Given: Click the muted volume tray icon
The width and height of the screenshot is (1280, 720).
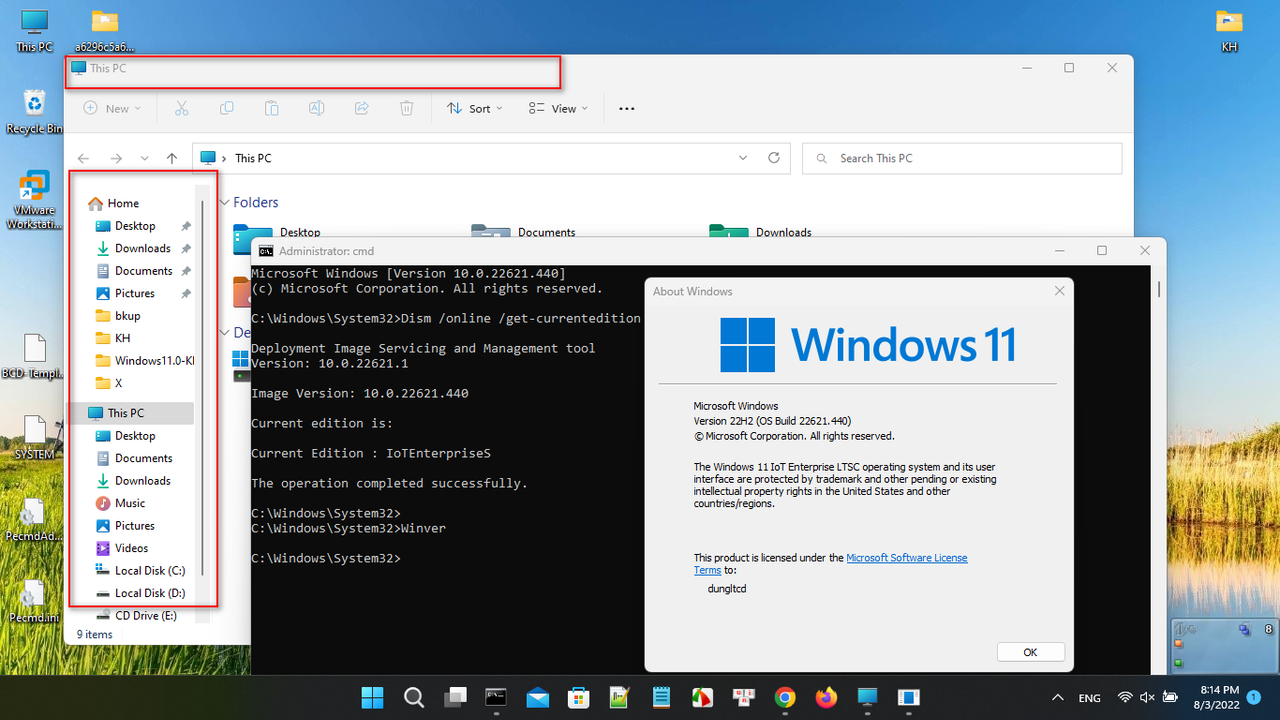Looking at the screenshot, I should pyautogui.click(x=1146, y=697).
